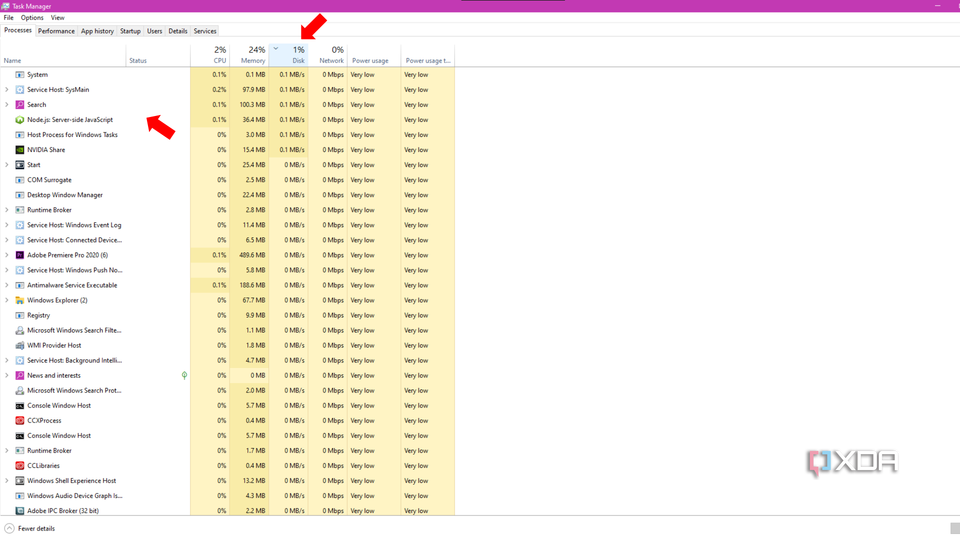This screenshot has width=960, height=540.
Task: Sort by the Name column header
Action: [63, 54]
